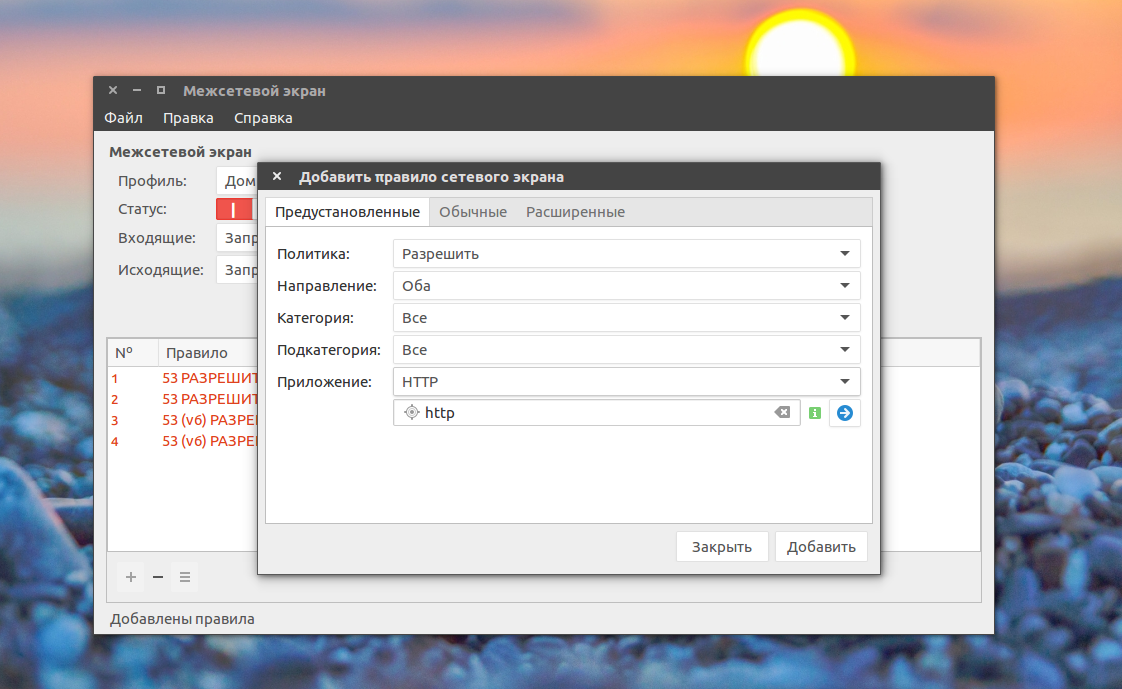Screen dimensions: 1122x689
Task: Click the Добавить button
Action: pos(821,547)
